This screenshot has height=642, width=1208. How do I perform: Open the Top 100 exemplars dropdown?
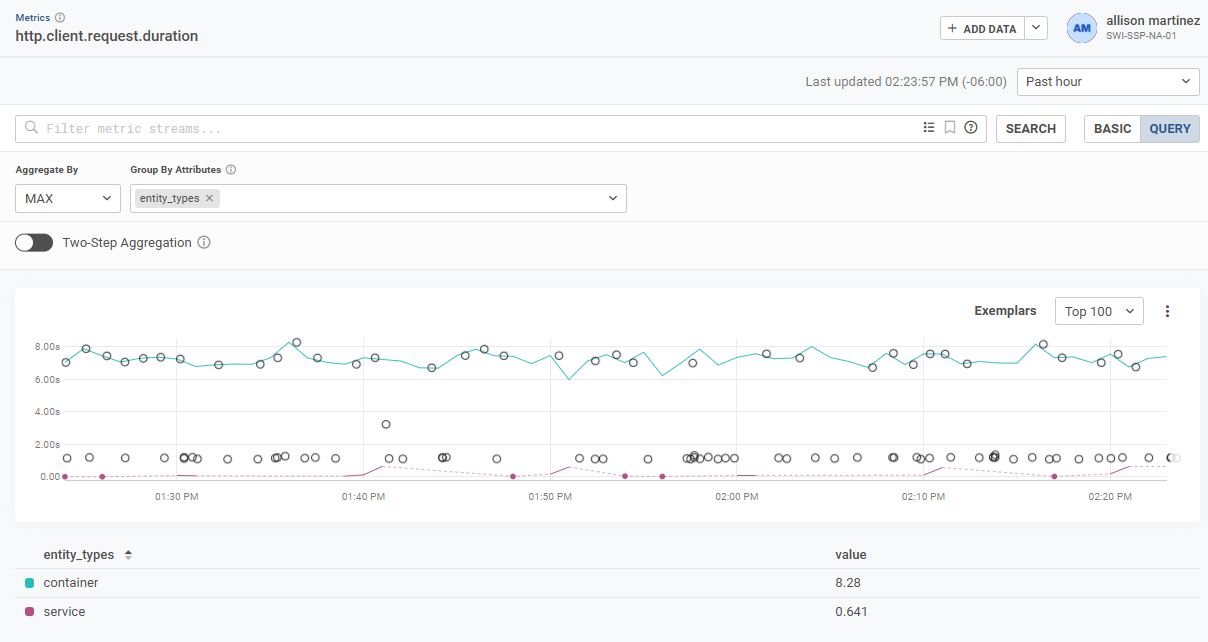(1099, 311)
